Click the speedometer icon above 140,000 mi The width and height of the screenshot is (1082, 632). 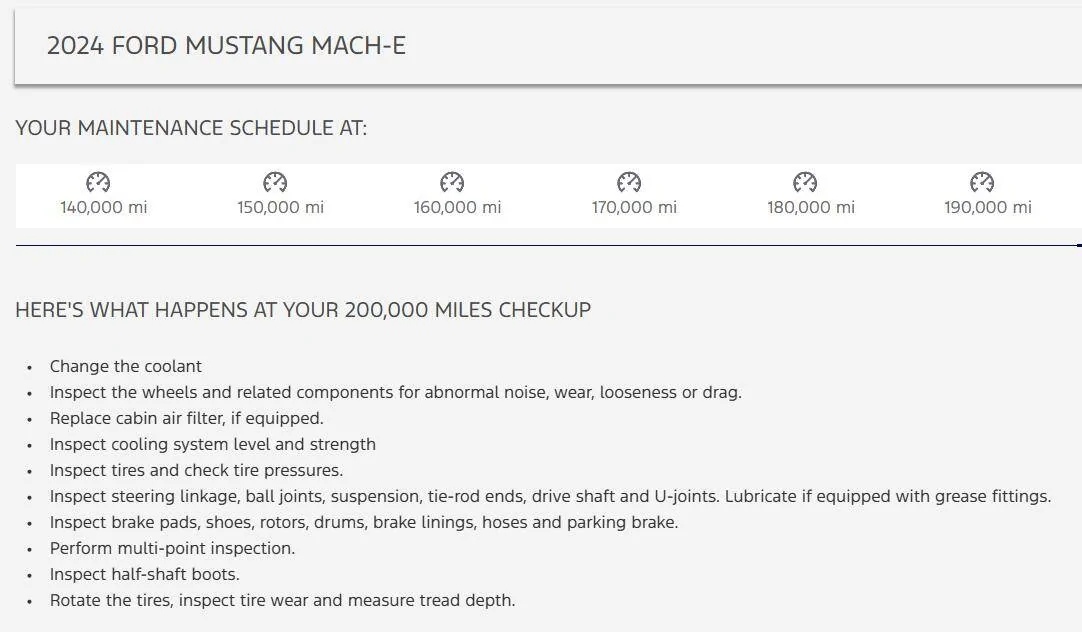tap(98, 182)
